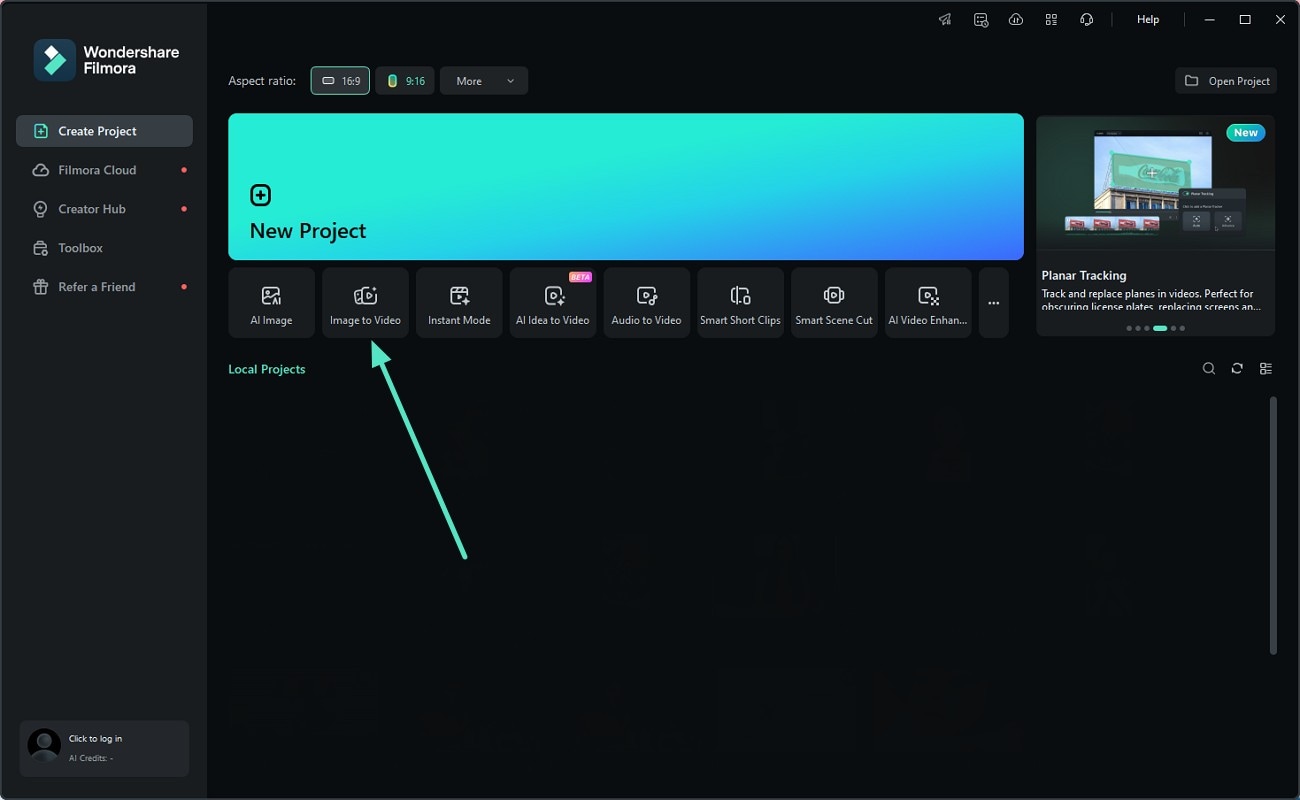1300x800 pixels.
Task: Open the AI Video Enhancer tool
Action: tap(928, 303)
